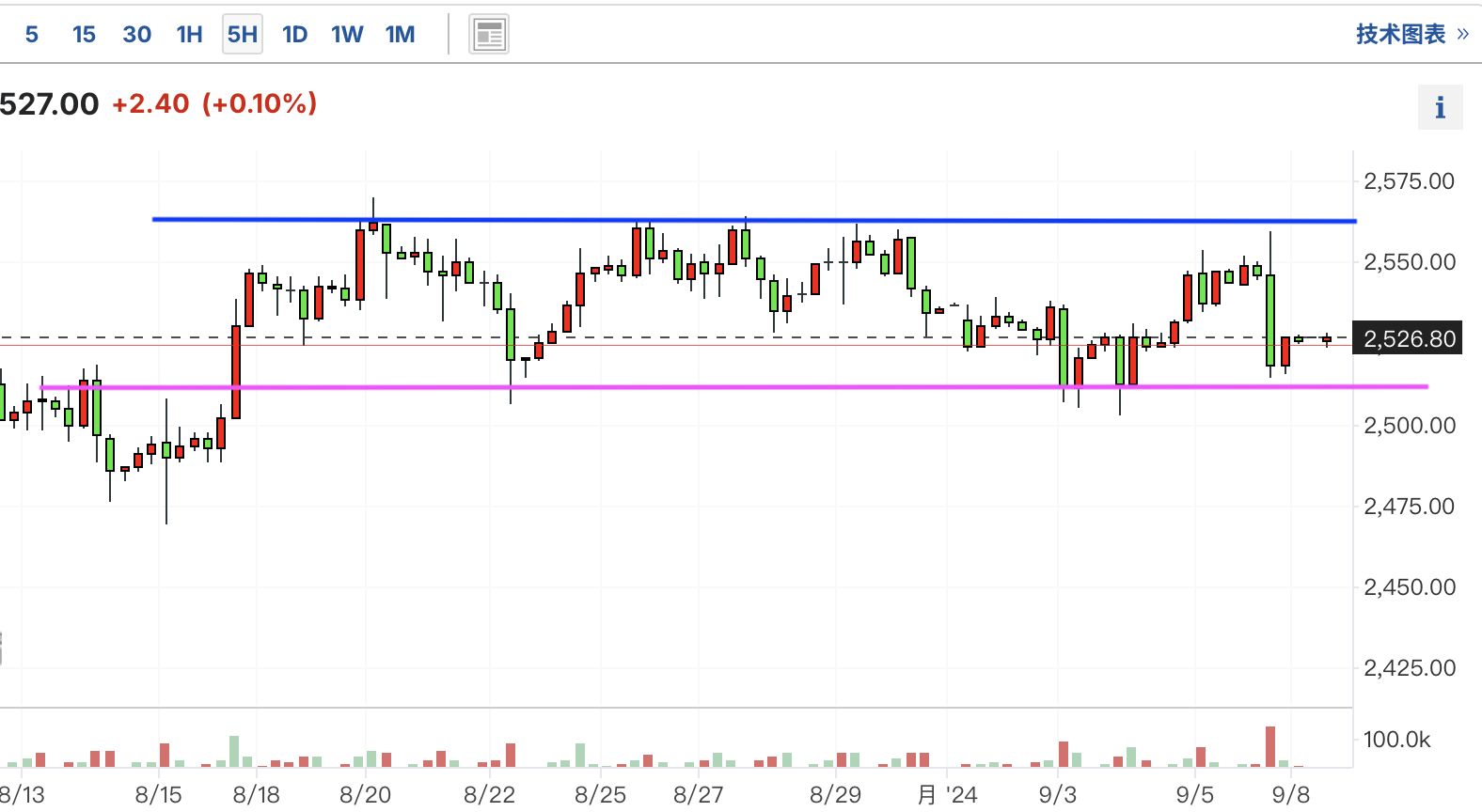Click the 2,550.00 price axis label

point(1409,262)
